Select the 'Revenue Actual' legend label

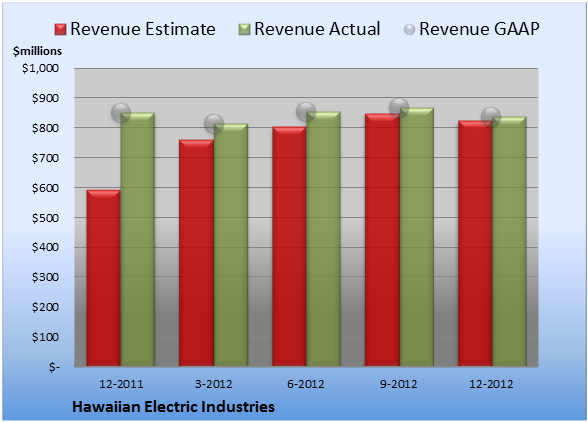[317, 29]
